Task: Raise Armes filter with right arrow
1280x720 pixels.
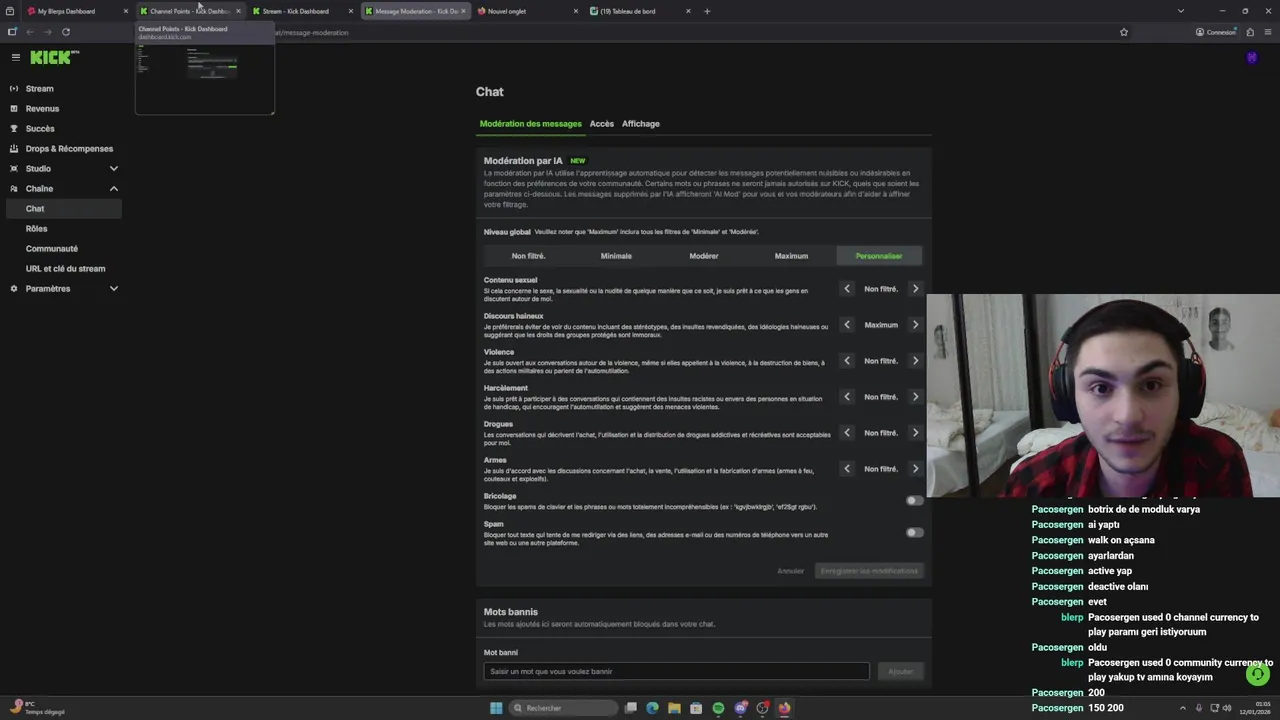Action: point(915,469)
